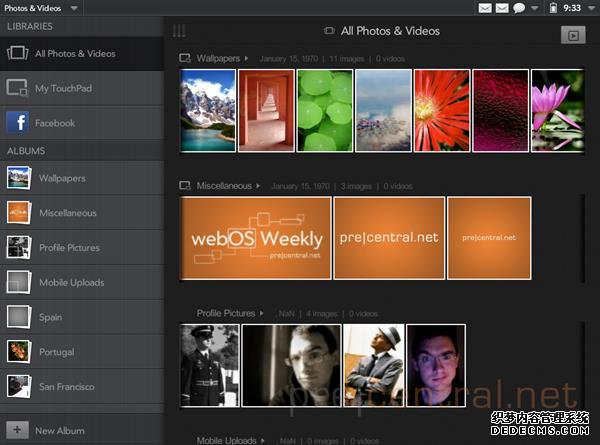Open the dark crimson texture wallpaper
The image size is (600, 445).
(x=501, y=111)
